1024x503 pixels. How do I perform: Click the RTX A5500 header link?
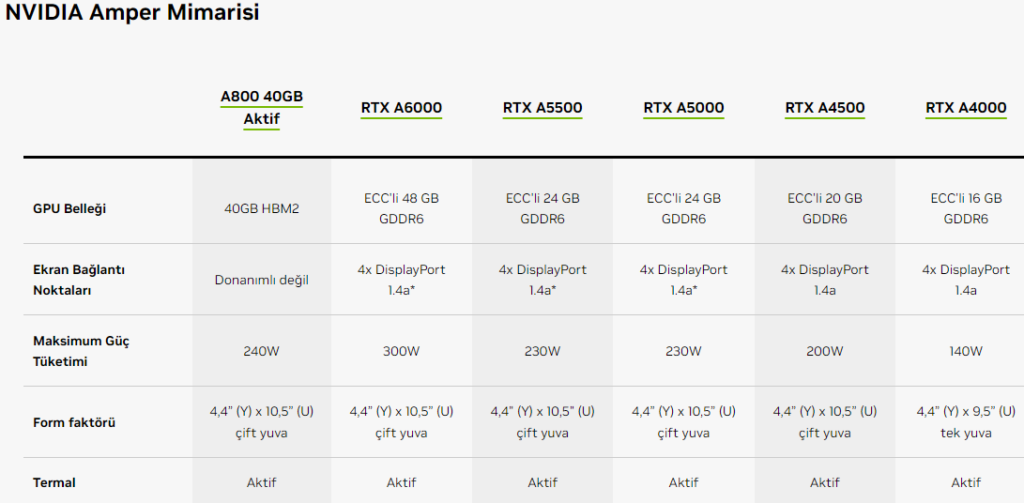[542, 108]
